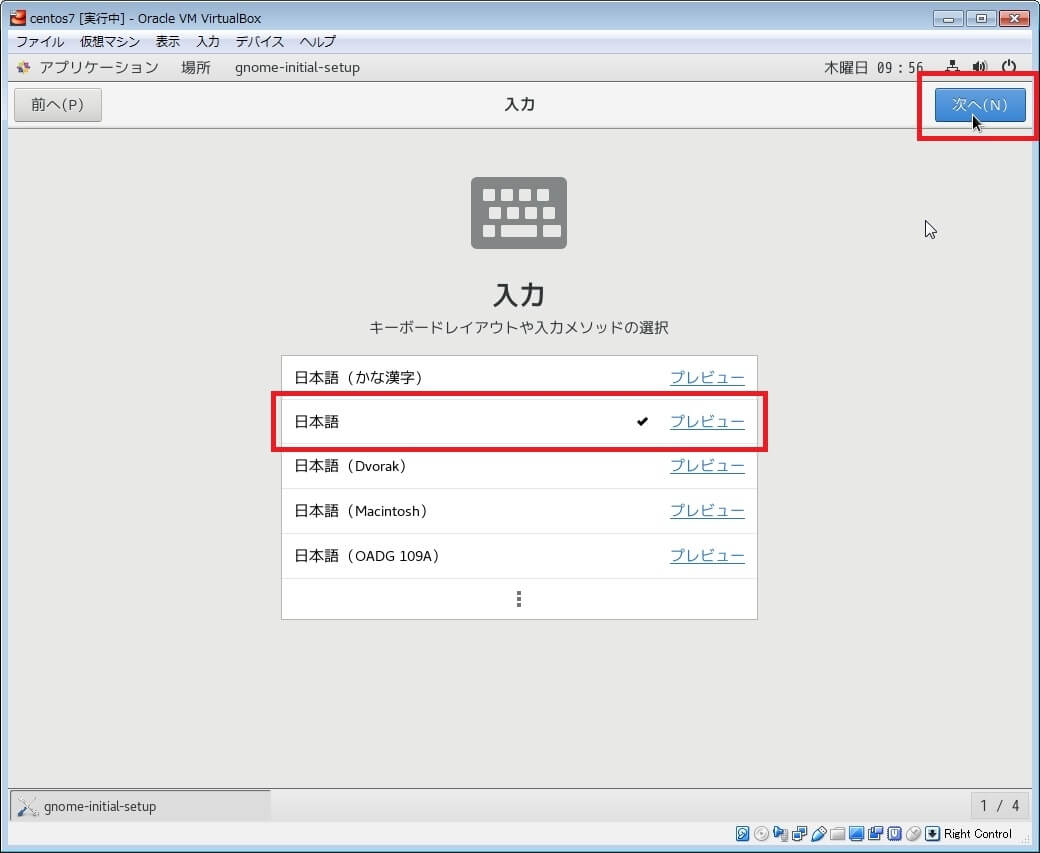The image size is (1040, 853).
Task: Click the mouse integration icon in status bar
Action: pyautogui.click(x=913, y=834)
